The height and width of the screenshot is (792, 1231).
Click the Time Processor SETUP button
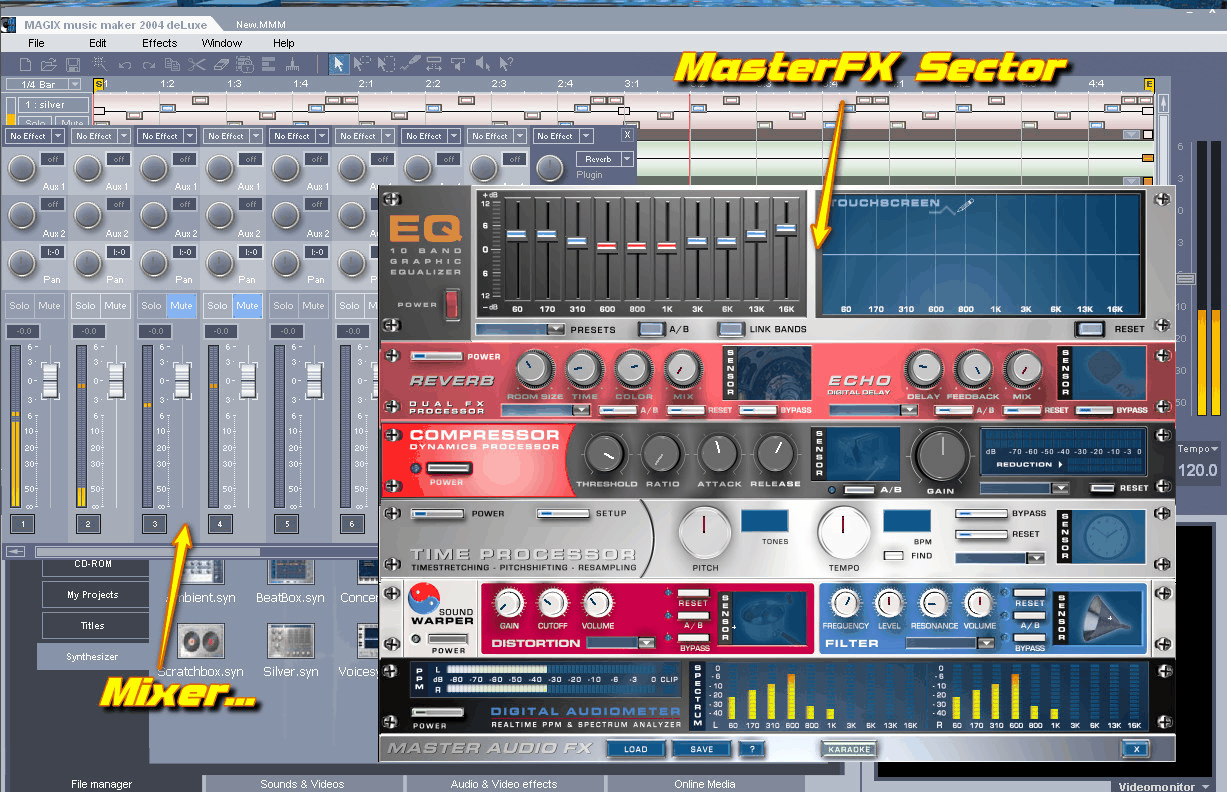coord(563,514)
